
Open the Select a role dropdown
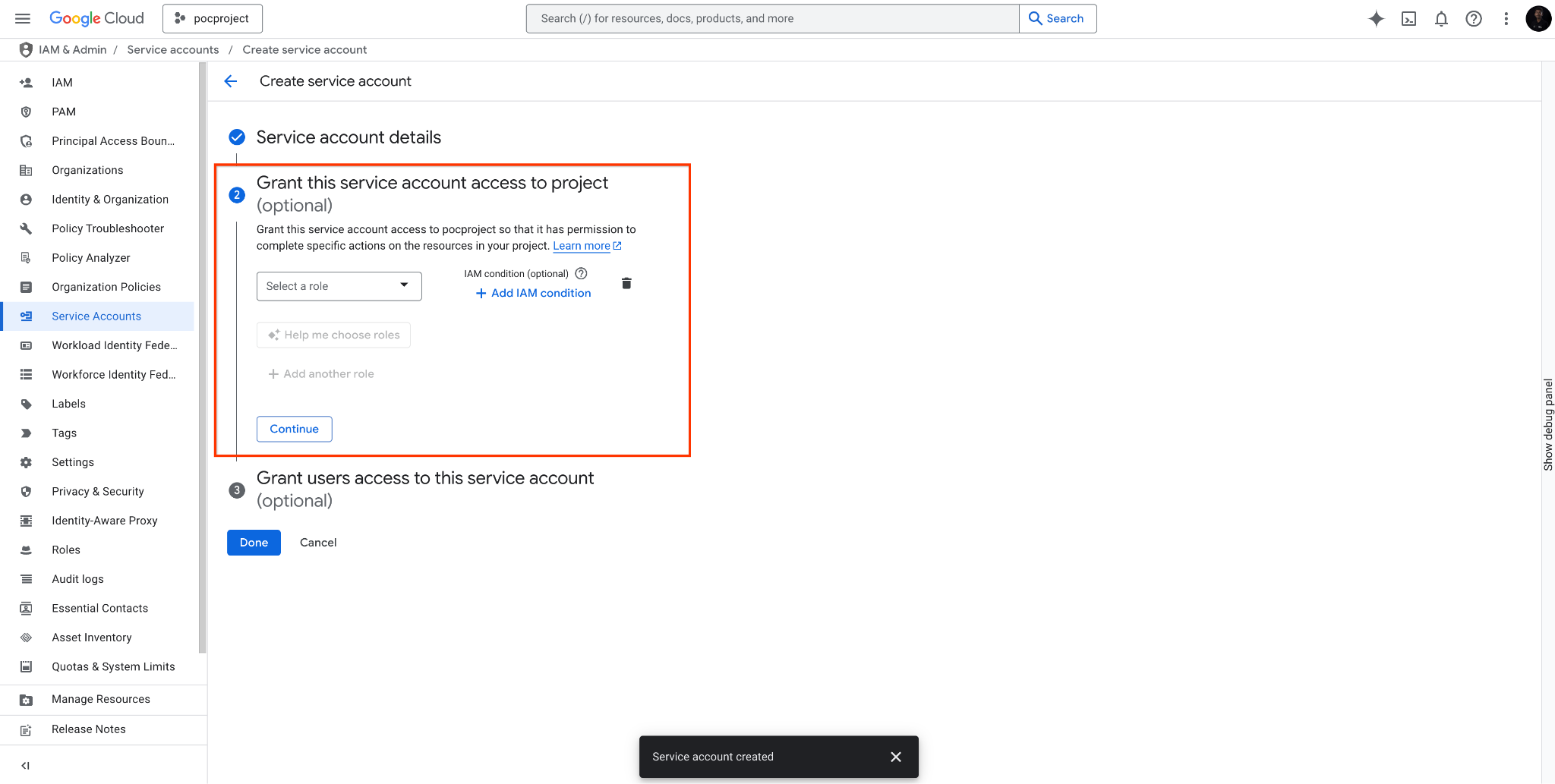point(339,286)
